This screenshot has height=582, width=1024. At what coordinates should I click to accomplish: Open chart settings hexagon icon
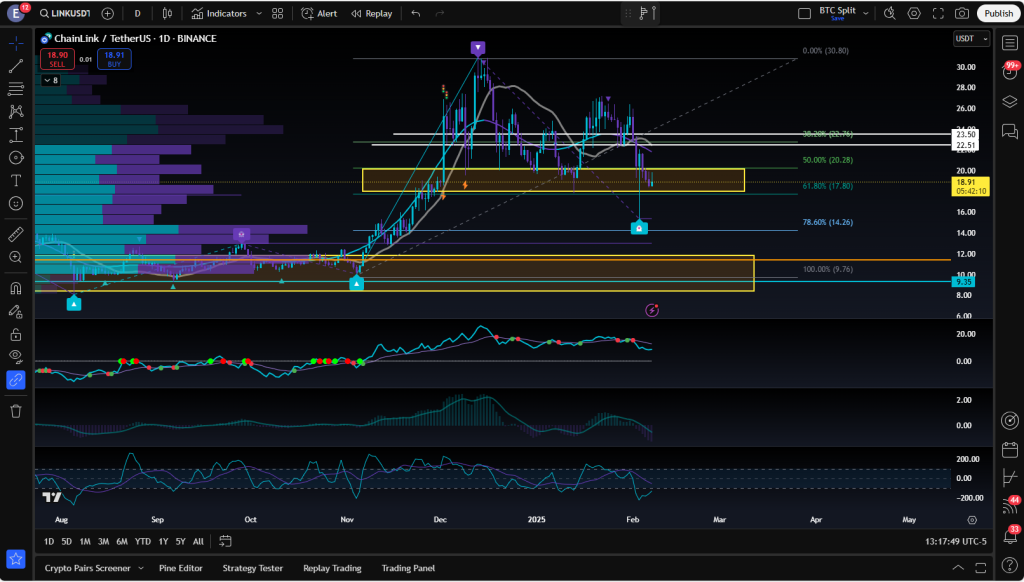[914, 13]
